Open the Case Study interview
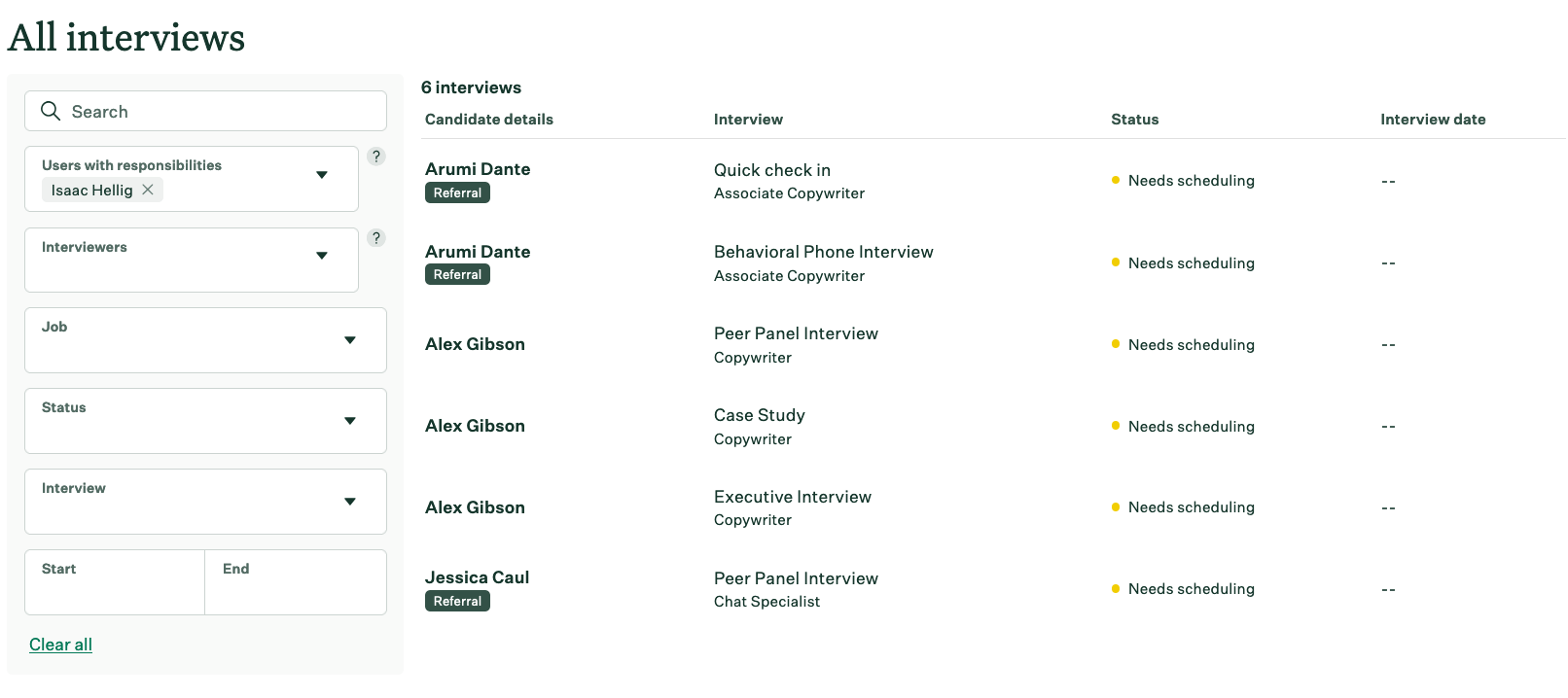Viewport: 1568px width, 698px height. (x=759, y=415)
